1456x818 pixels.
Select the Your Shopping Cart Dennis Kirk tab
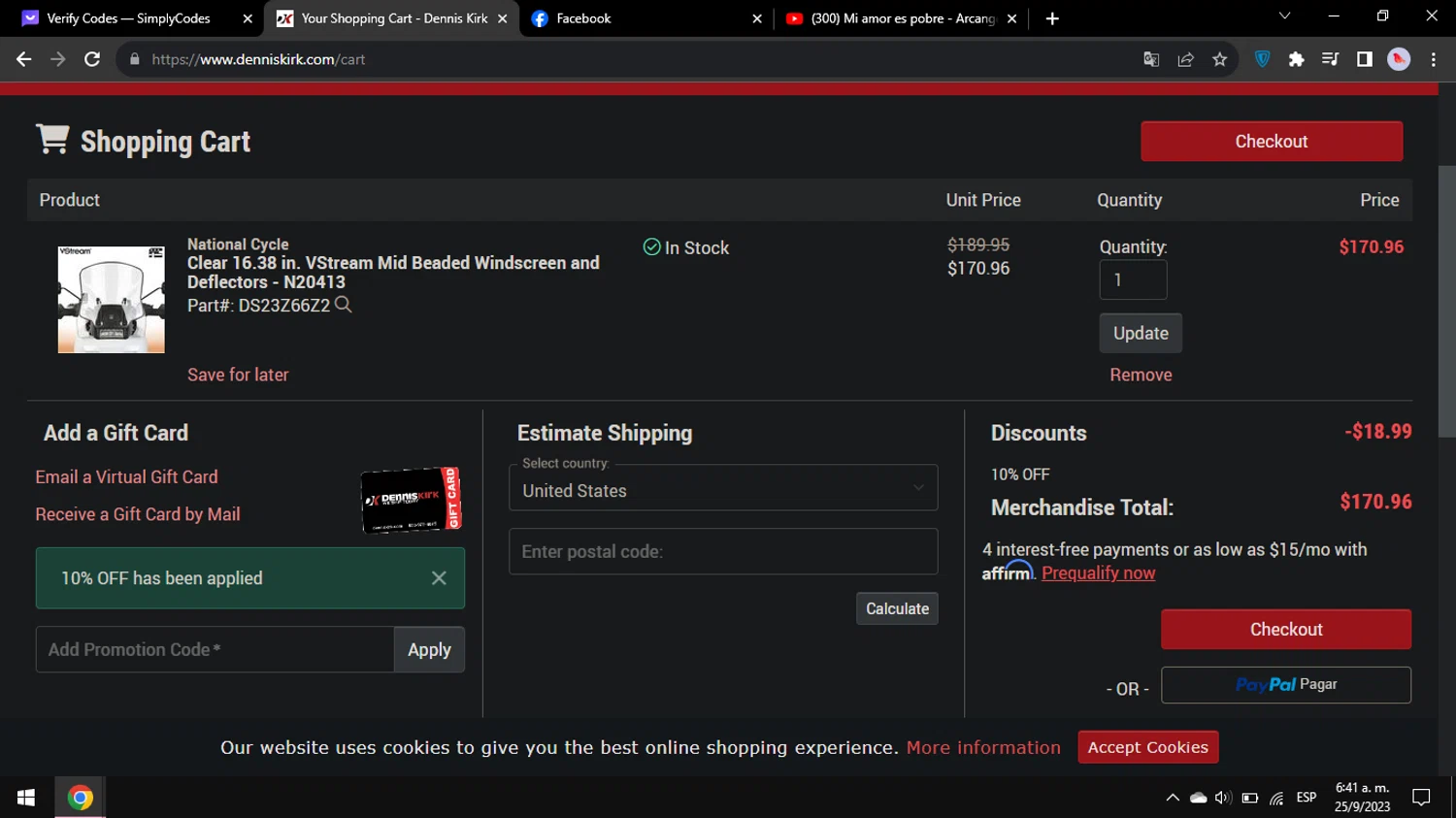pyautogui.click(x=392, y=18)
